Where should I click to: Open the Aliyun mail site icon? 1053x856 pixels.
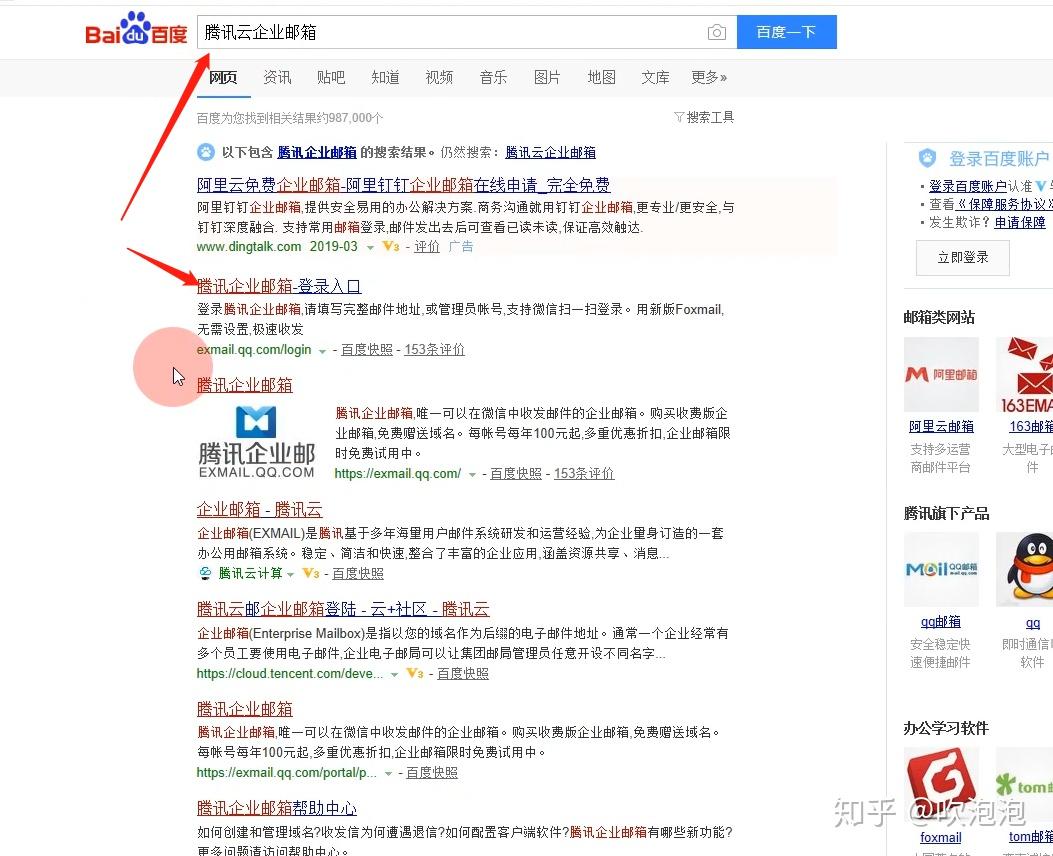(x=941, y=375)
